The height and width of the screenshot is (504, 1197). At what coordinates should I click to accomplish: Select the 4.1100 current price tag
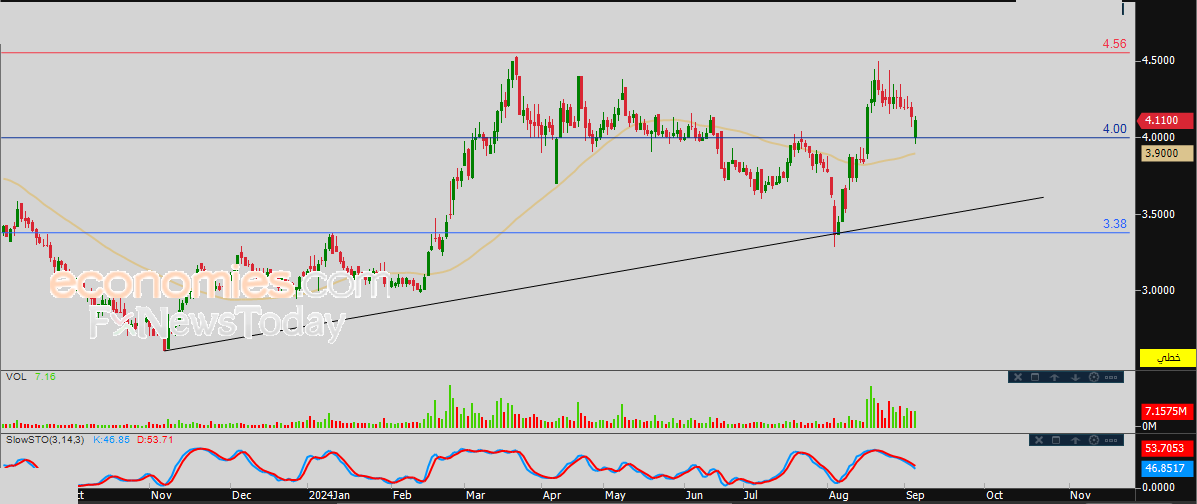(x=1163, y=120)
